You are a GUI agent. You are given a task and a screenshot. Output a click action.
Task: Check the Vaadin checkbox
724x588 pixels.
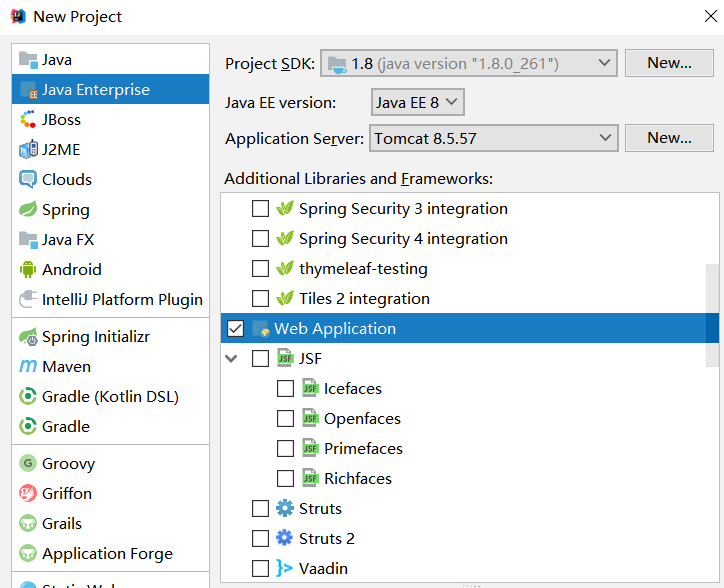coord(260,569)
